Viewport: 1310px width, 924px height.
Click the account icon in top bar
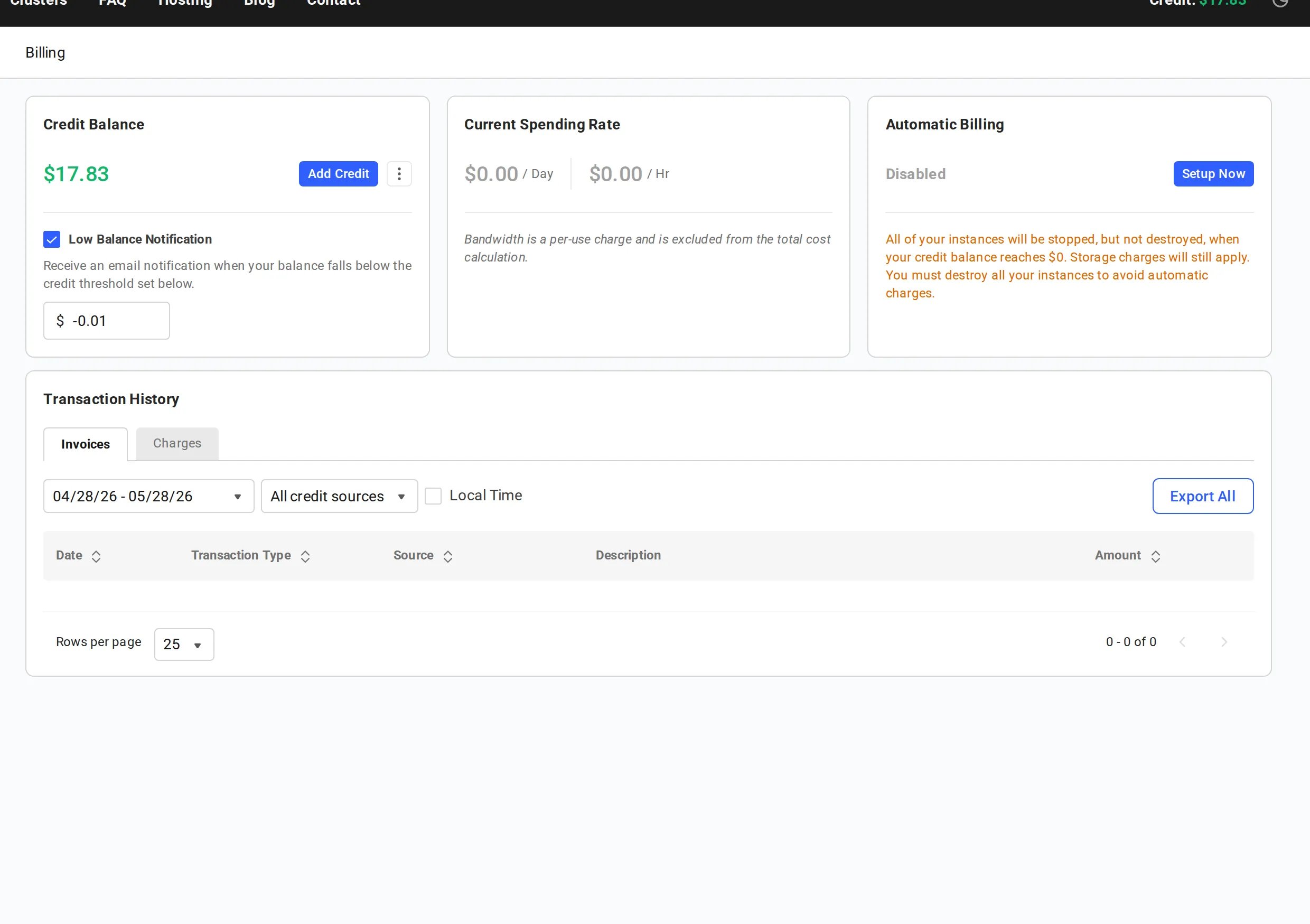[1280, 2]
